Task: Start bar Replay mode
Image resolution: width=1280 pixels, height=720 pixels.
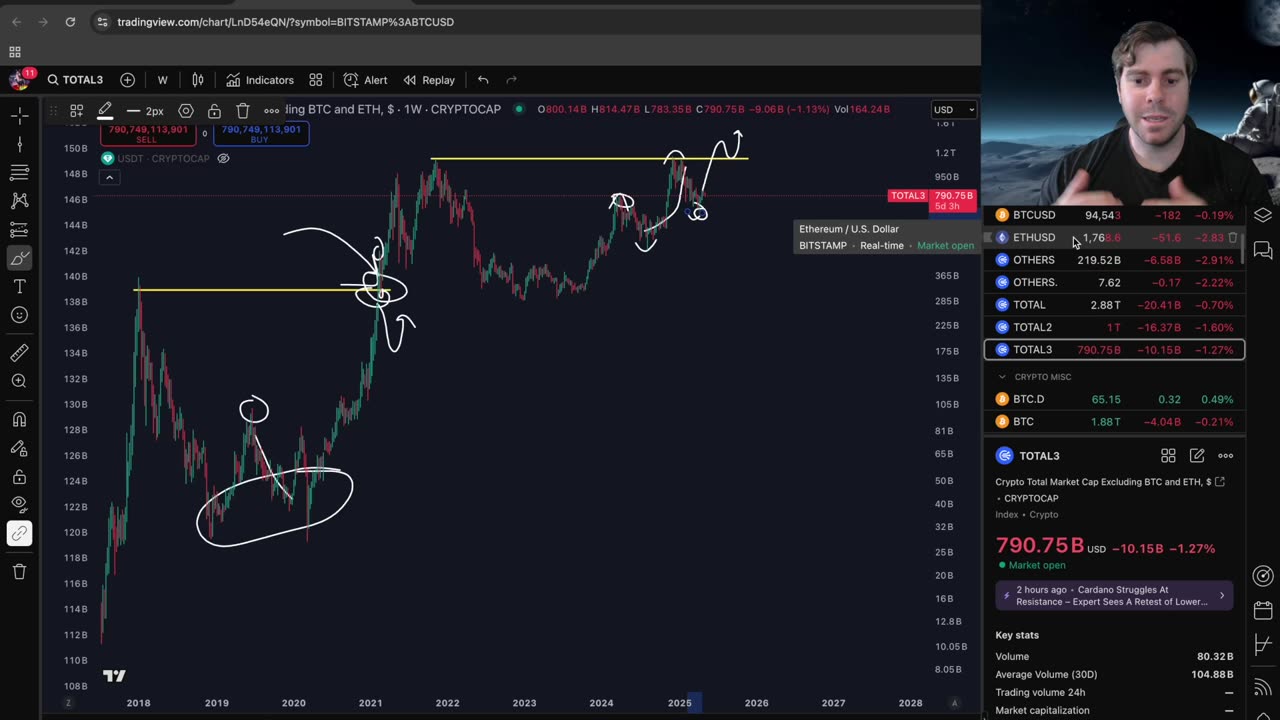Action: [x=429, y=80]
